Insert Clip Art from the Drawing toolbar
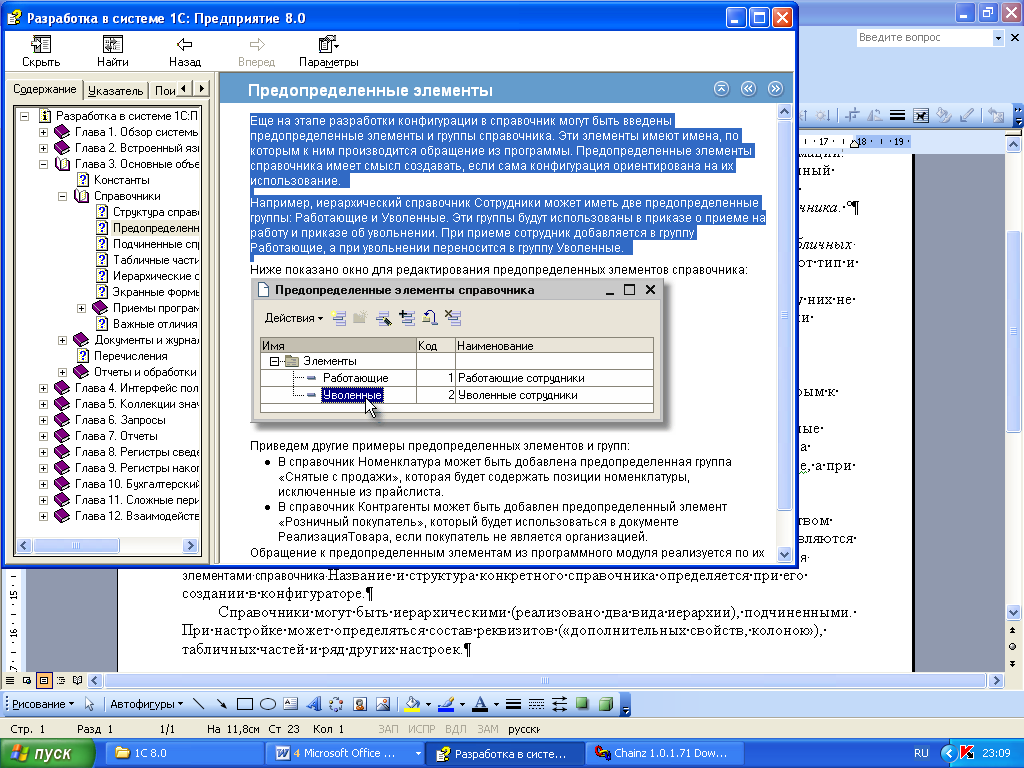 (360, 704)
